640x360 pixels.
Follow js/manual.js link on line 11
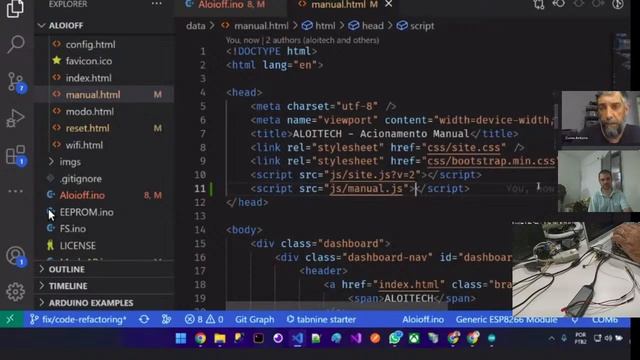coord(367,189)
